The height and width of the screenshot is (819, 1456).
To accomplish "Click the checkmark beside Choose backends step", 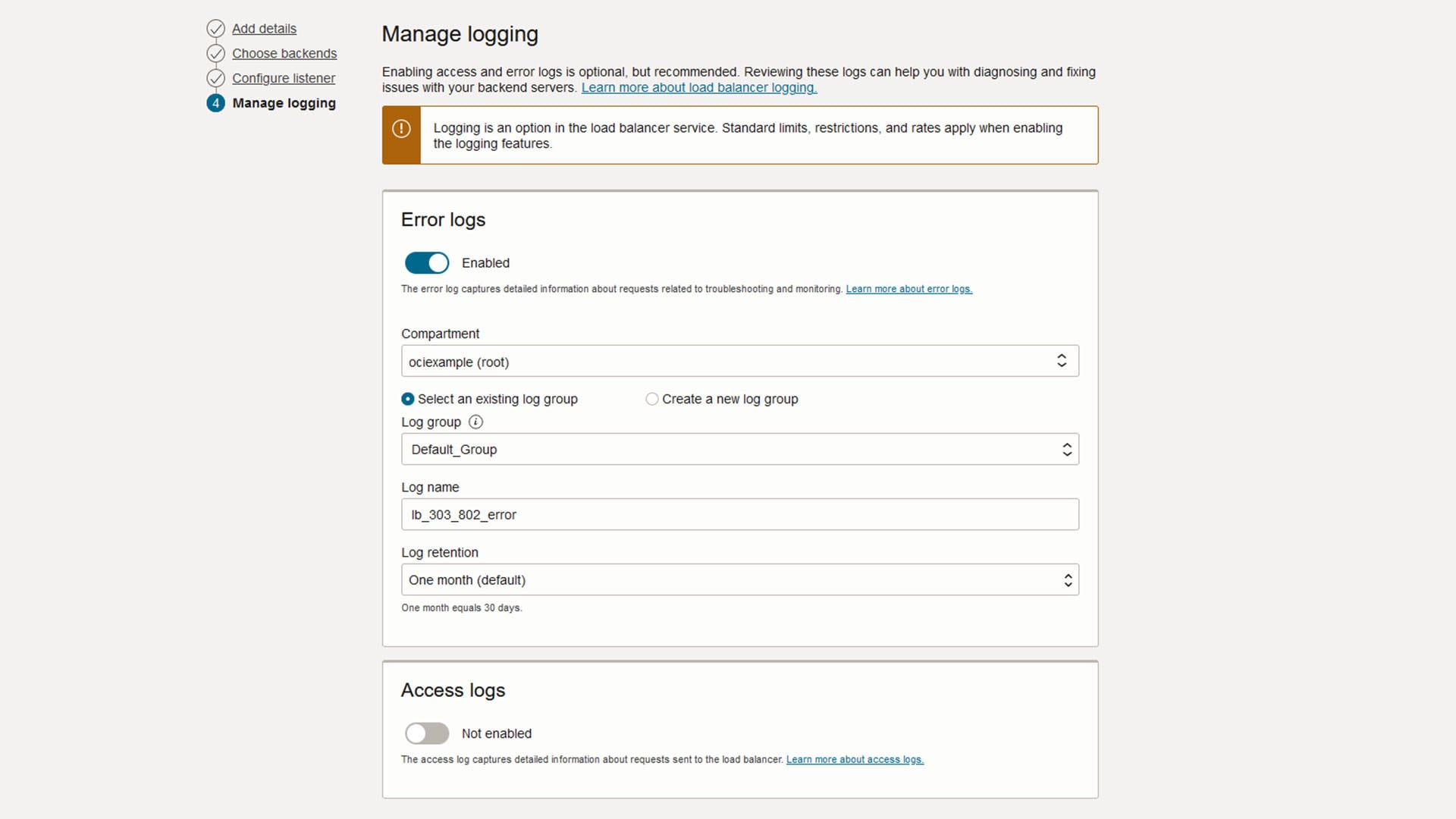I will pos(216,53).
